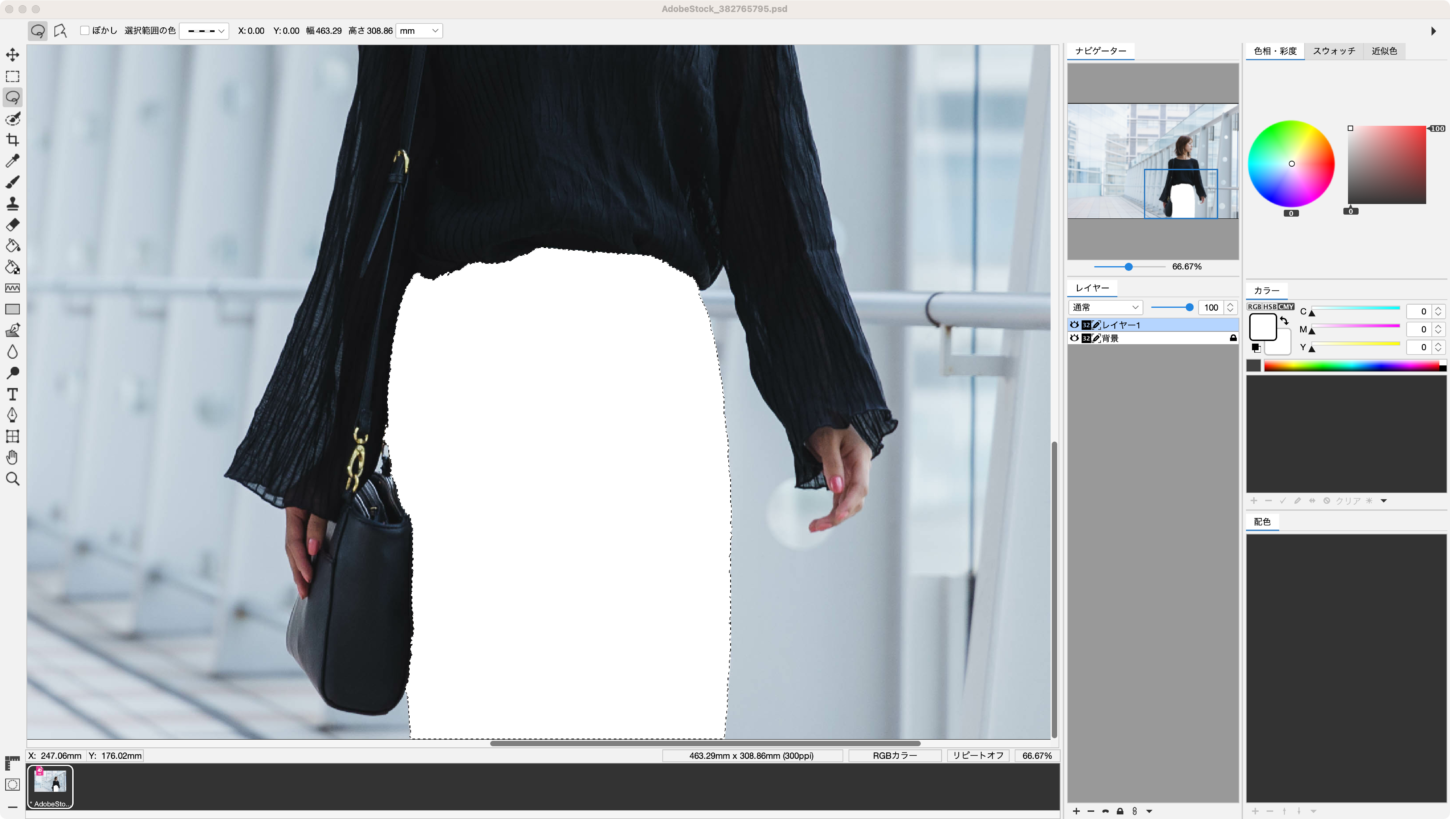The height and width of the screenshot is (819, 1450).
Task: Open the mm units dropdown
Action: point(419,31)
